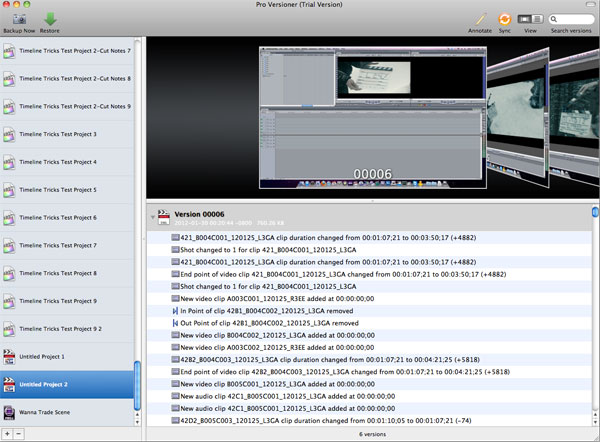
Task: Click the project sidebar scrollbar thumb
Action: (137, 385)
